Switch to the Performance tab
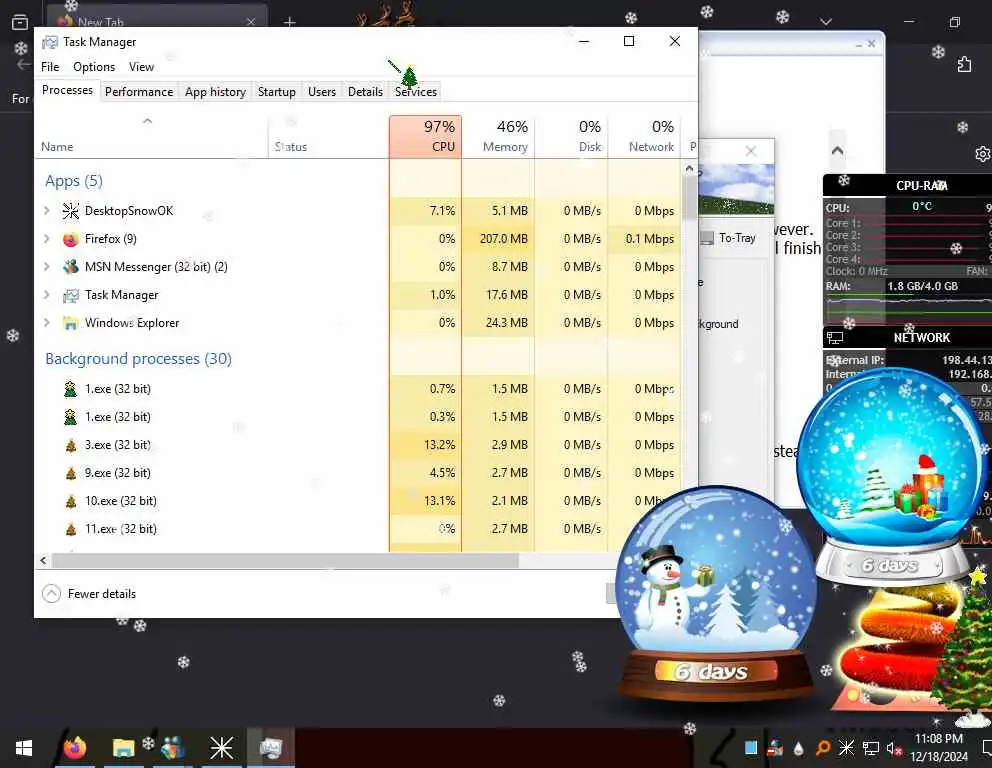 [x=139, y=92]
